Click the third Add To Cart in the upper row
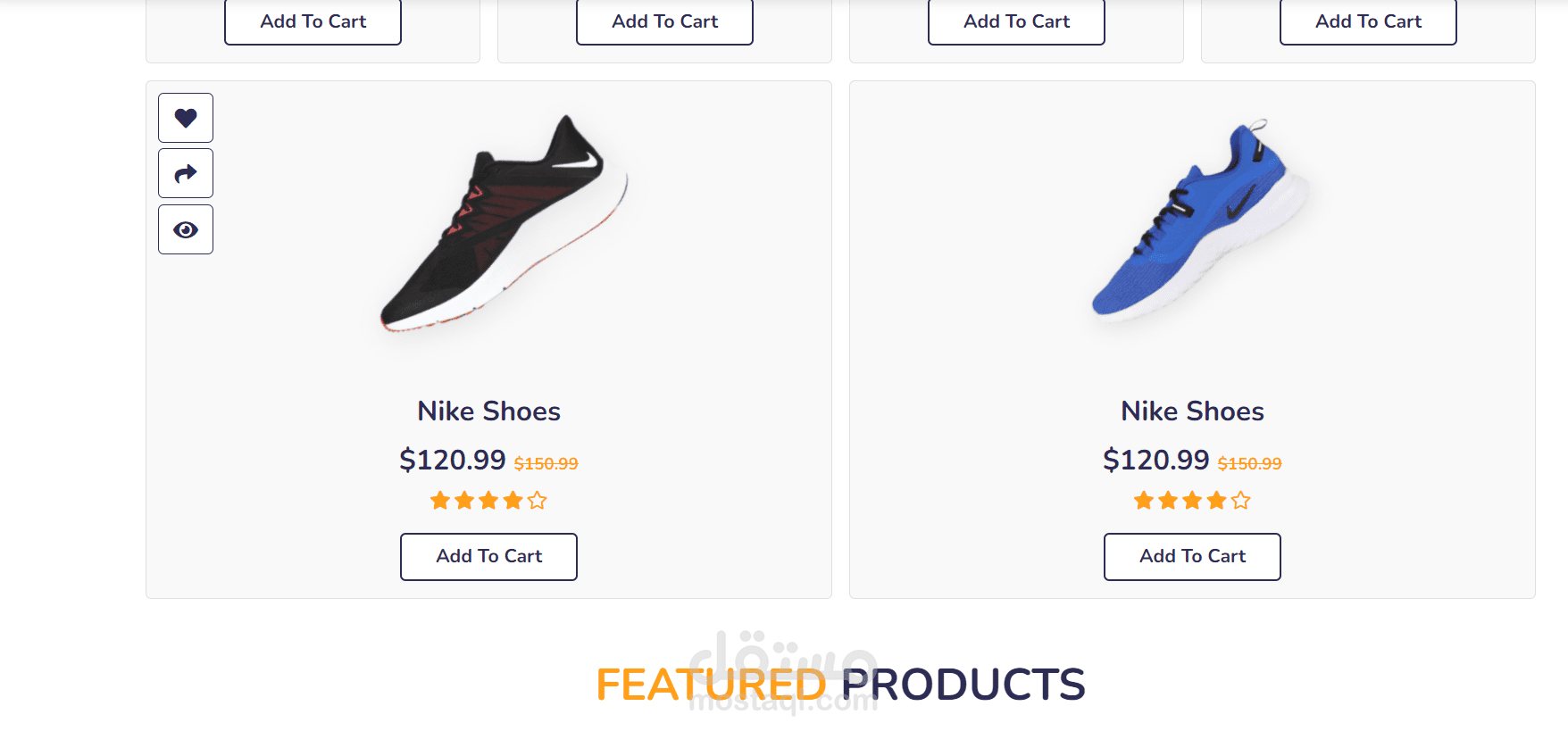This screenshot has height=731, width=1568. click(1016, 21)
